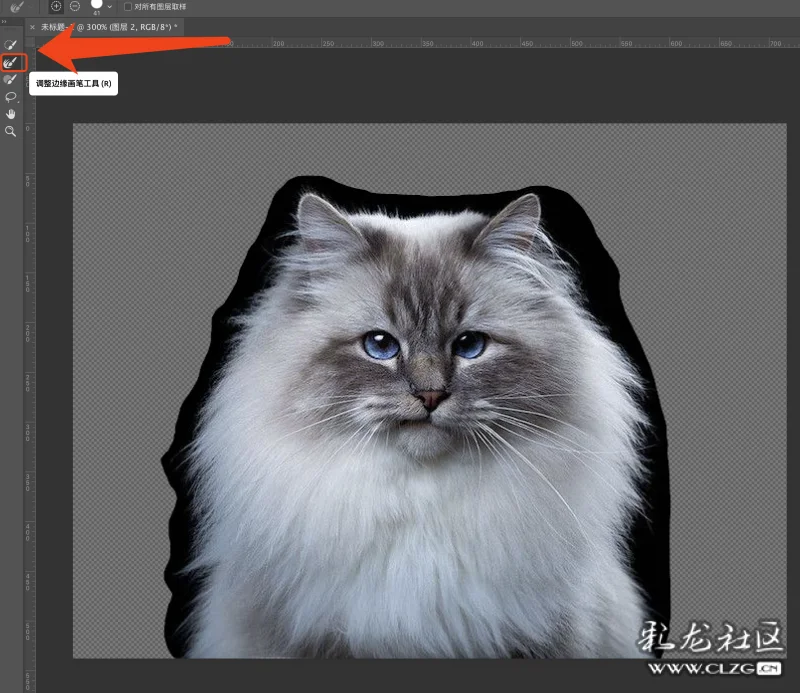This screenshot has width=800, height=693.
Task: Select the Refine Edge Brush tool
Action: coord(11,63)
